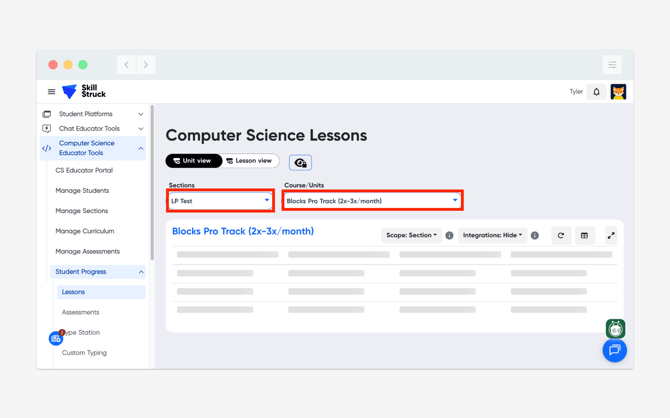Click the Blocks Pro Track heading link

[243, 231]
